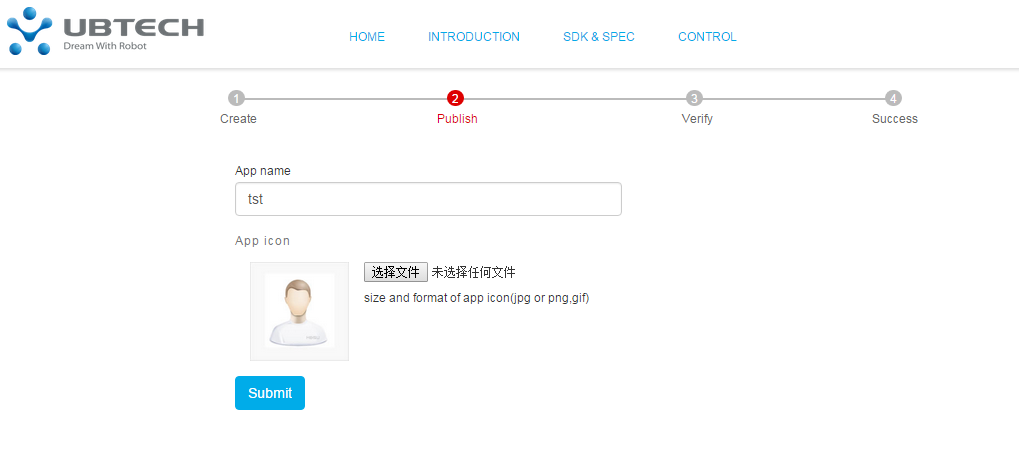Submit the app publish form
The image size is (1019, 451).
270,393
